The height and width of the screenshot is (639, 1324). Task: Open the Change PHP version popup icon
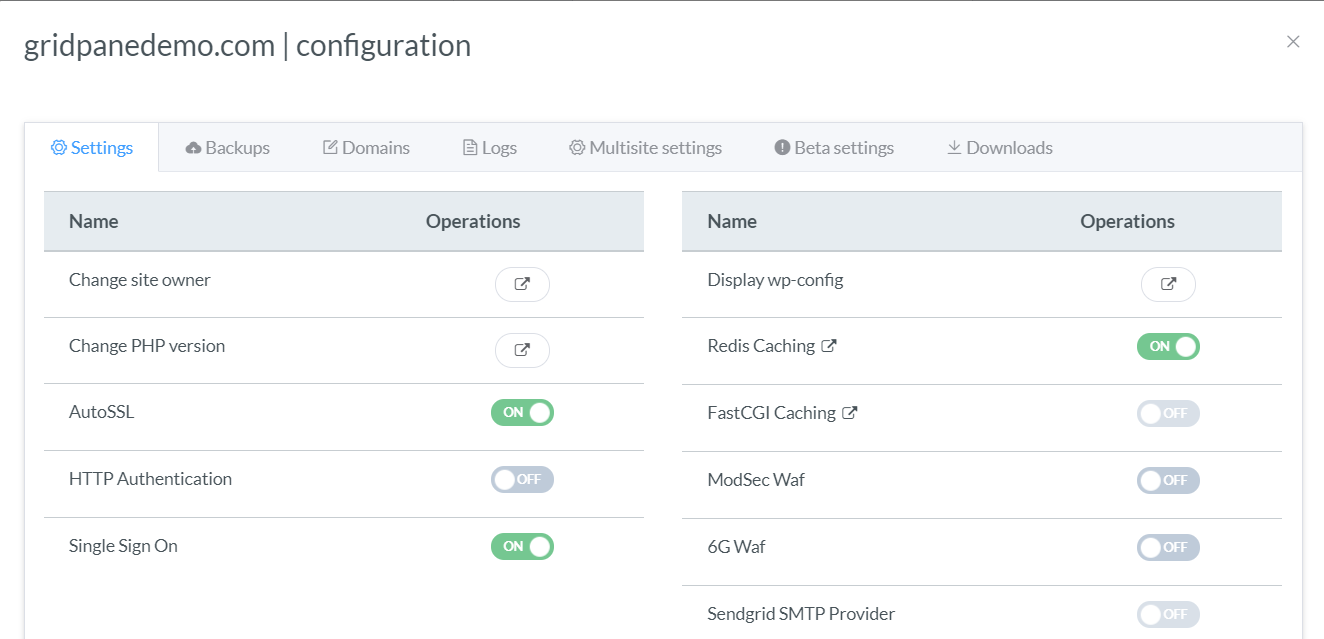[x=522, y=350]
